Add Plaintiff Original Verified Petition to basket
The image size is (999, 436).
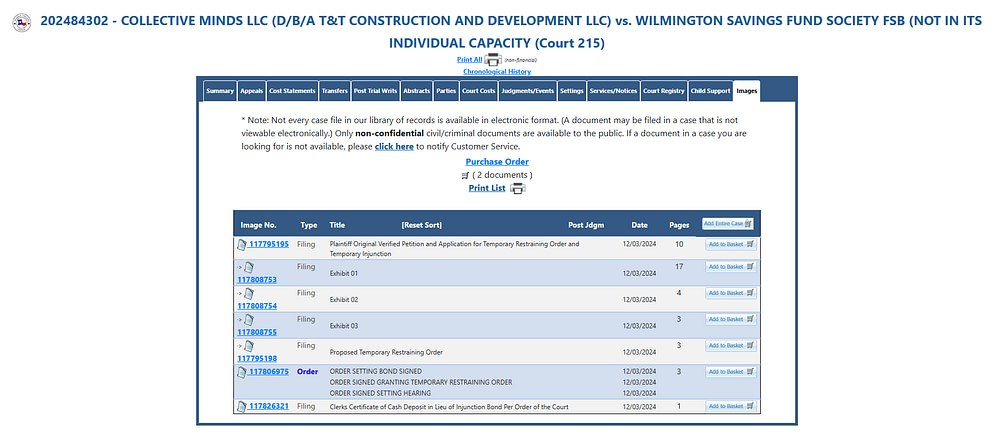click(x=731, y=244)
